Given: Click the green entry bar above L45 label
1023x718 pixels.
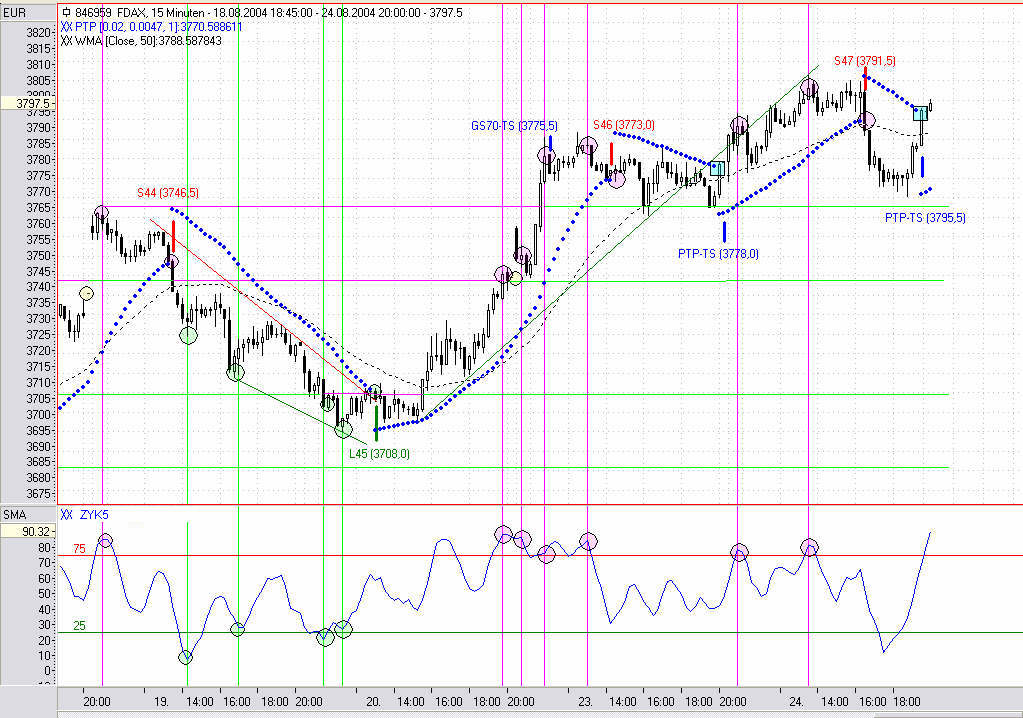Looking at the screenshot, I should 376,423.
